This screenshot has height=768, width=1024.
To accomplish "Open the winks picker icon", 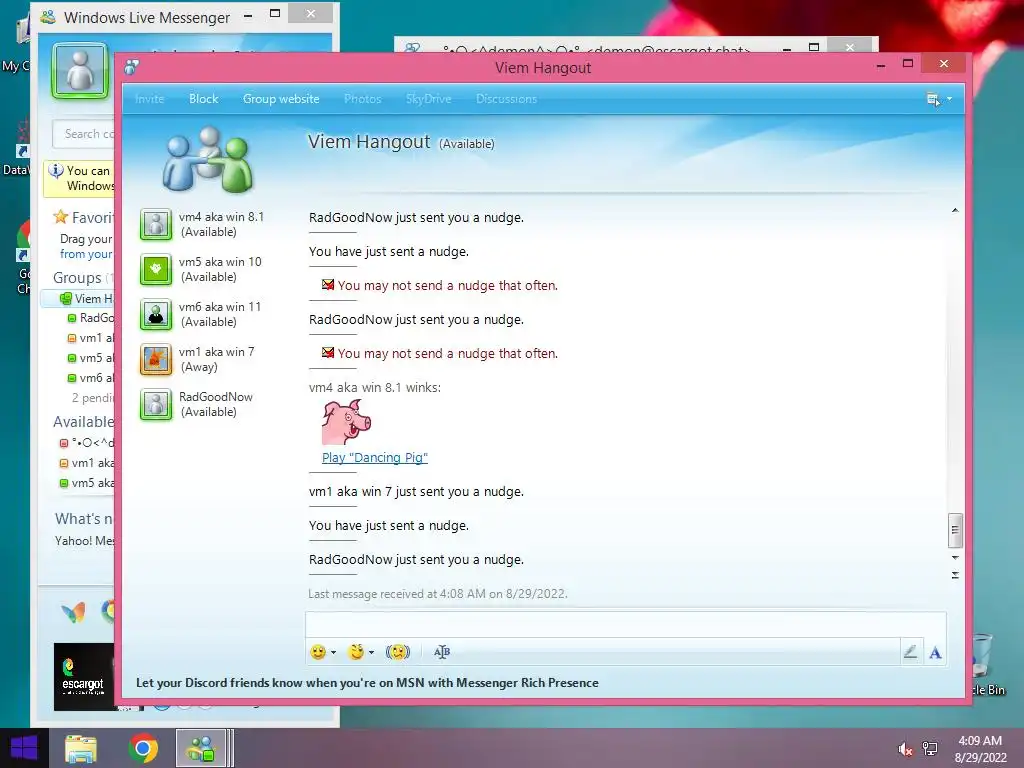I will point(356,652).
